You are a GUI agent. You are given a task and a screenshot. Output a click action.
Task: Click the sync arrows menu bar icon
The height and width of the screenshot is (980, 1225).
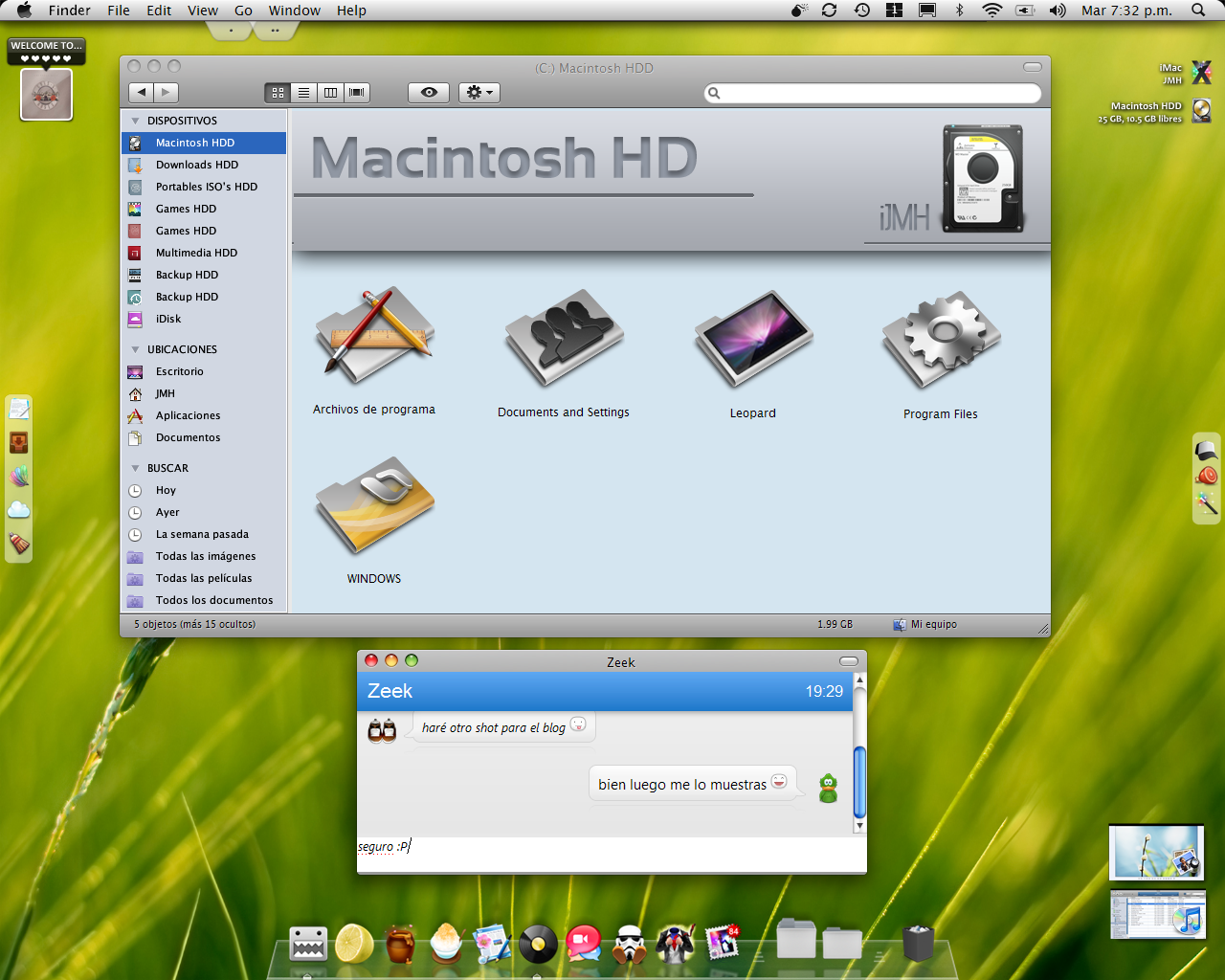point(830,11)
